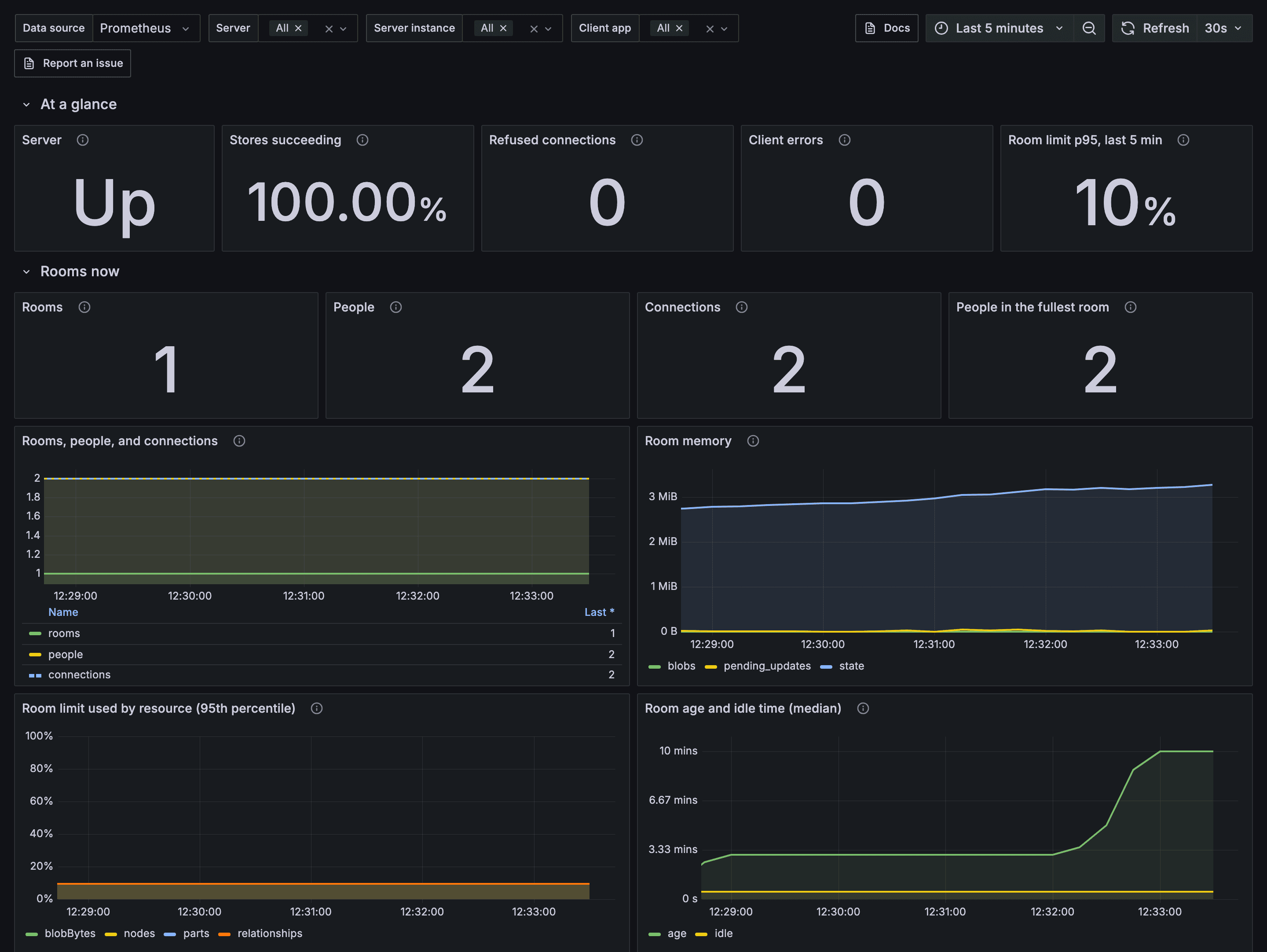The image size is (1267, 952).
Task: Click the state legend color swatch
Action: click(826, 667)
